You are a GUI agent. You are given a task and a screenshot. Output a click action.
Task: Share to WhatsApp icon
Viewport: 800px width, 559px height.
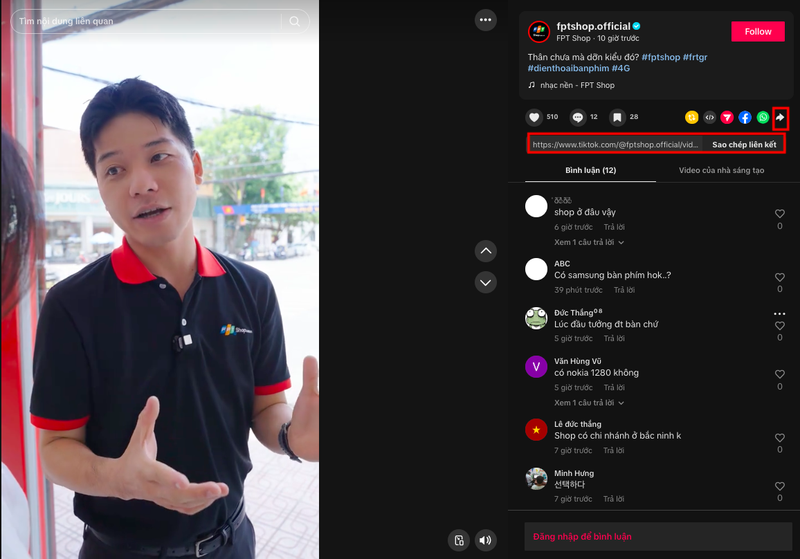pos(763,117)
